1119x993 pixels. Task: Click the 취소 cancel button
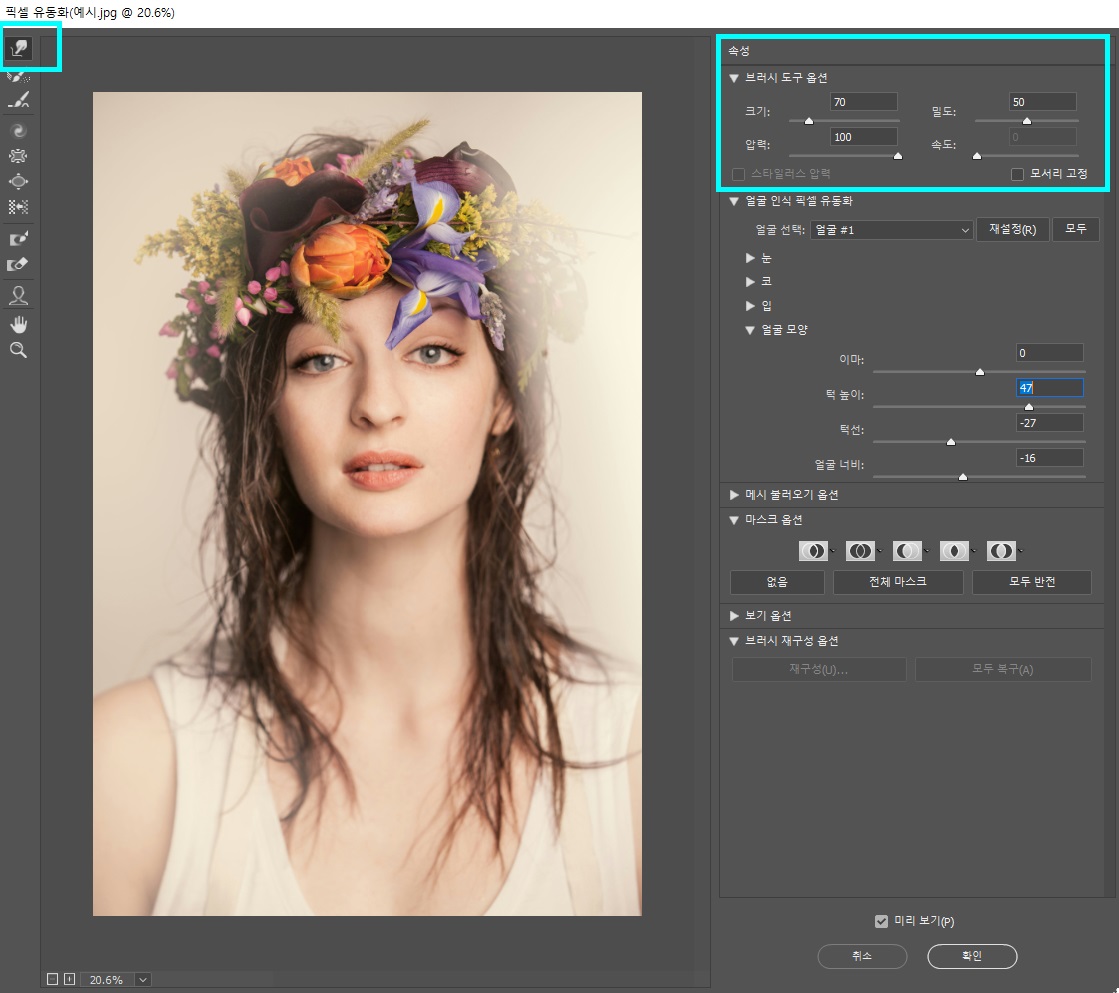point(862,956)
